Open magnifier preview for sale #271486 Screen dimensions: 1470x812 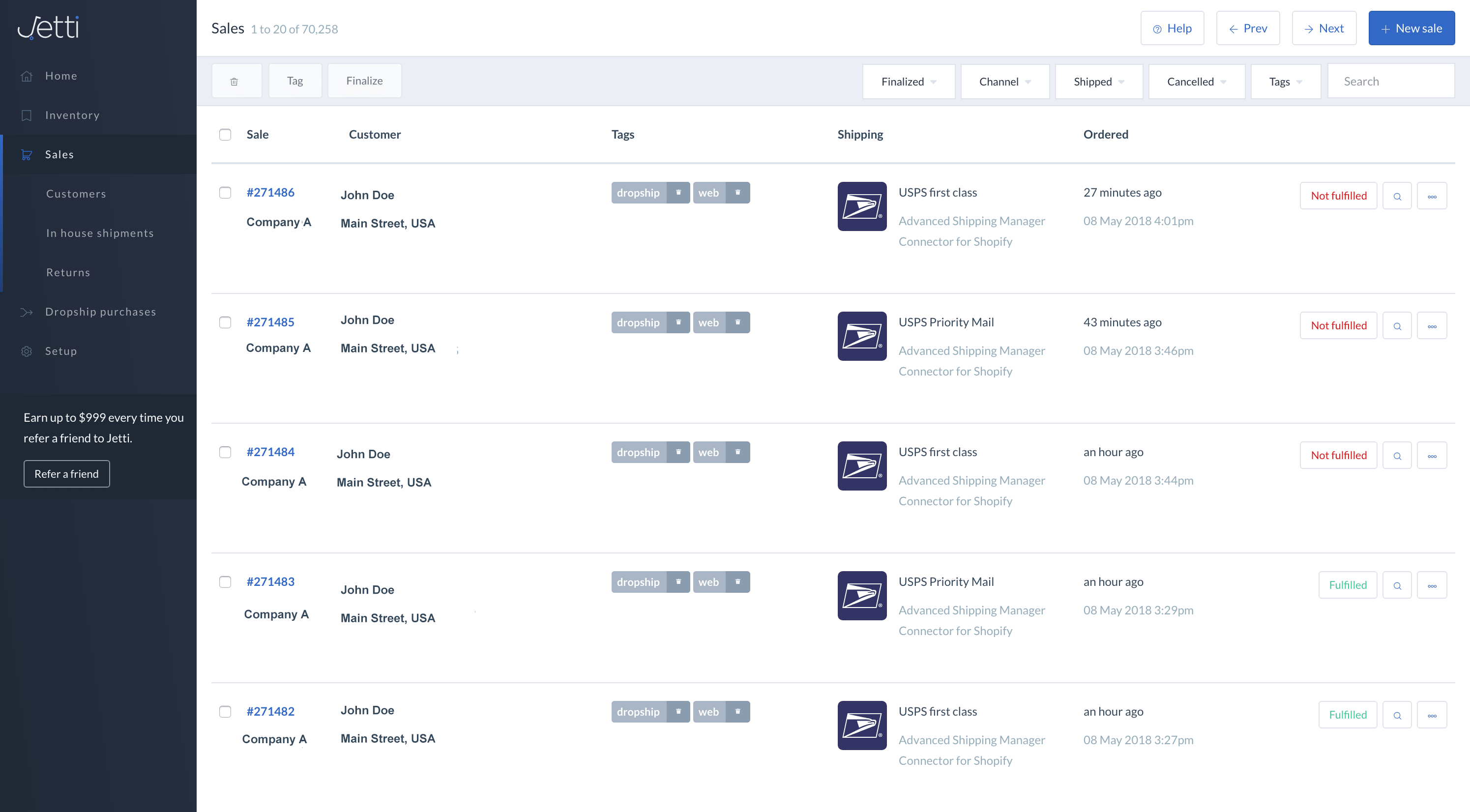click(x=1397, y=196)
